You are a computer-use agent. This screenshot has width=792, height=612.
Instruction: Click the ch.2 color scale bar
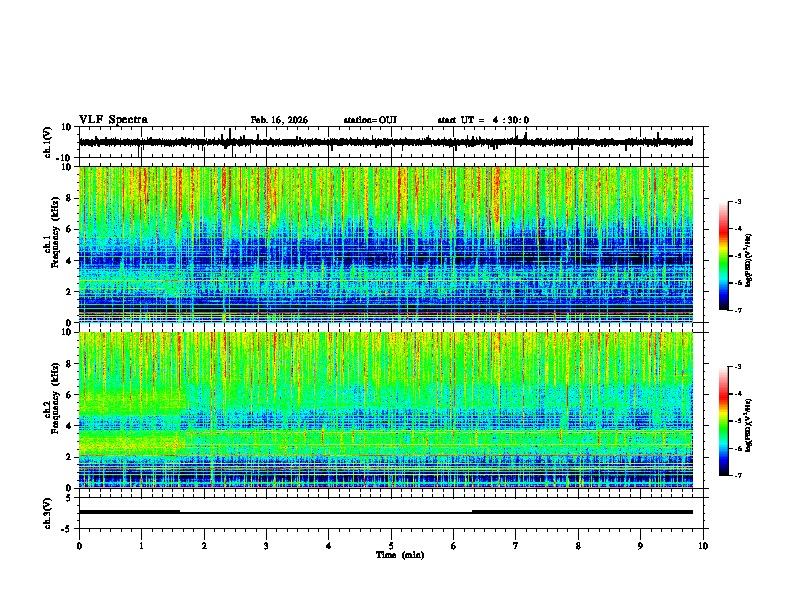coord(723,421)
